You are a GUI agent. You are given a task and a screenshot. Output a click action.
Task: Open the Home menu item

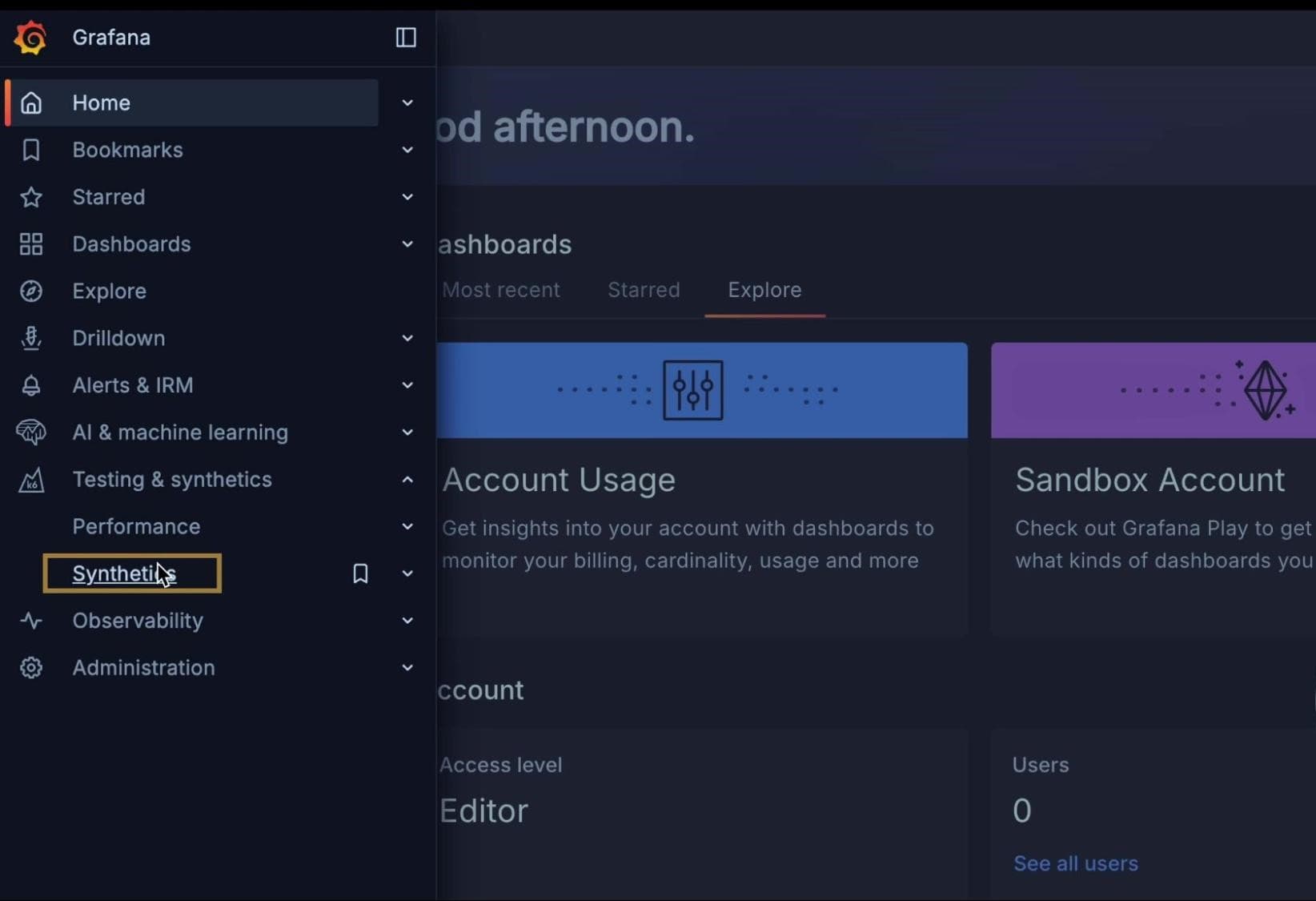point(102,103)
